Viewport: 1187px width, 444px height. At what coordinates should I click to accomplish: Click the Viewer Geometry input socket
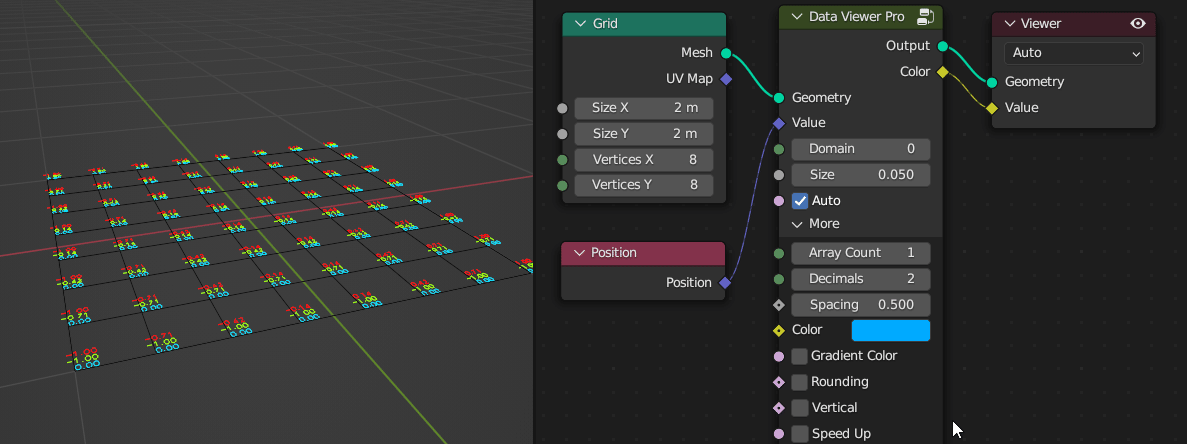click(992, 82)
